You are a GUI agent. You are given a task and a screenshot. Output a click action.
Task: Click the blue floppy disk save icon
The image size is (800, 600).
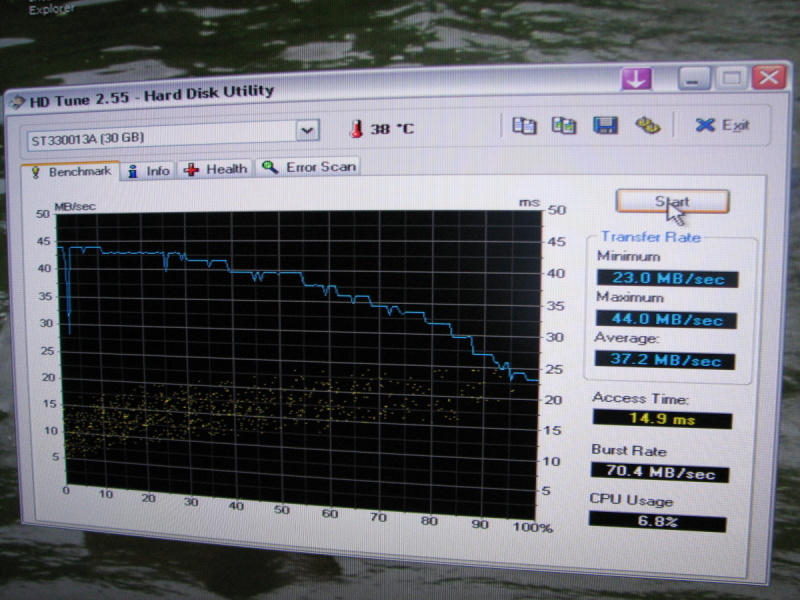point(605,125)
